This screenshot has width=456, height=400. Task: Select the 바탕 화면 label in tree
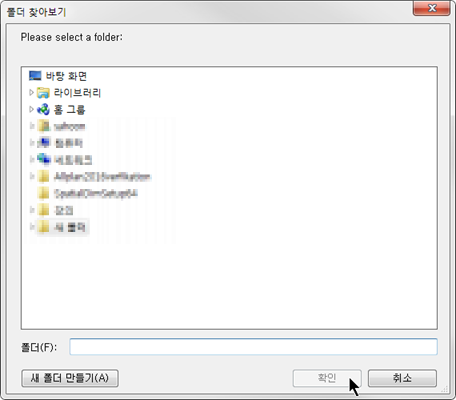coord(66,76)
